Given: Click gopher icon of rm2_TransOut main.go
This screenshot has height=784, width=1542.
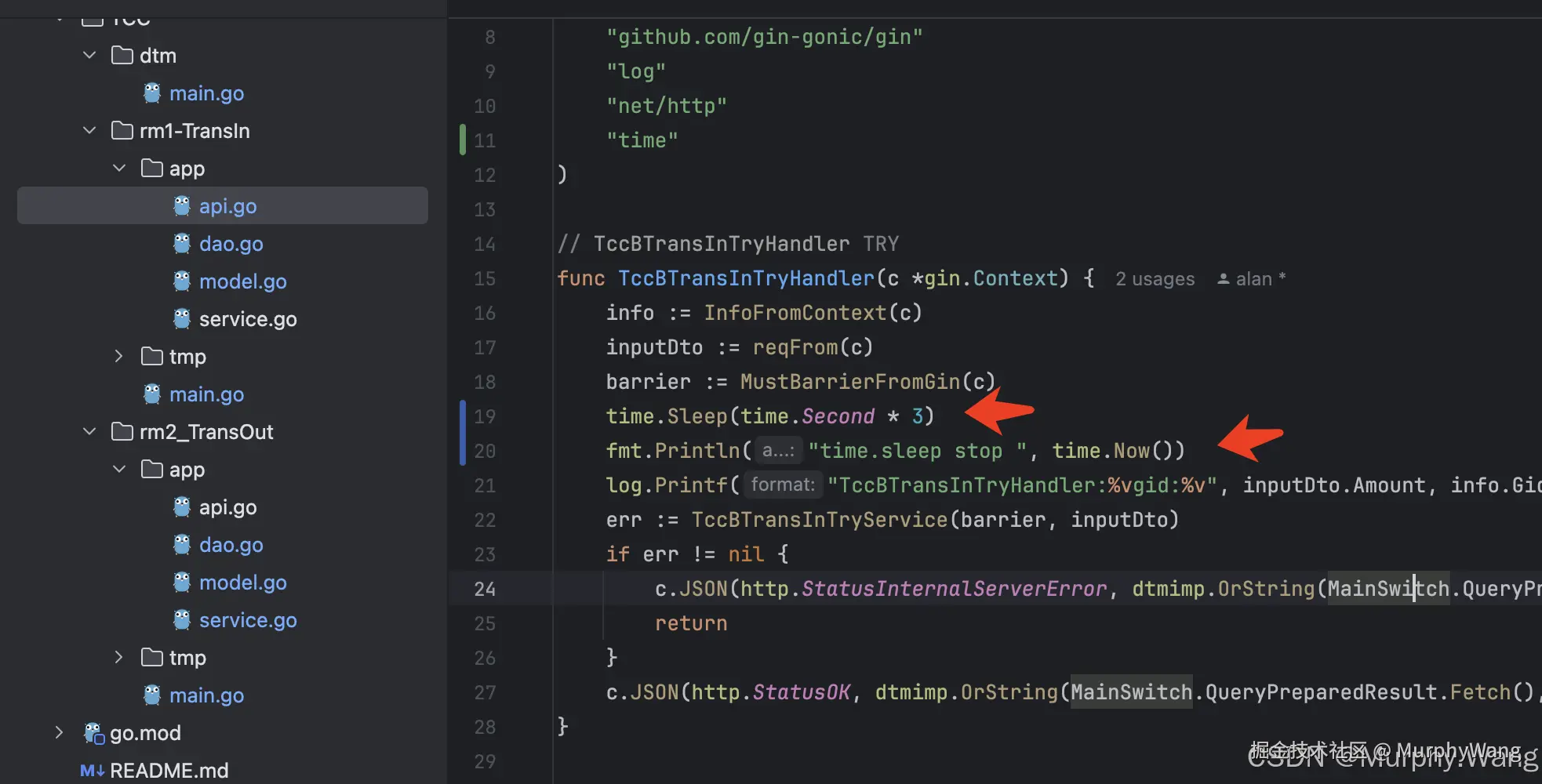Looking at the screenshot, I should point(152,695).
